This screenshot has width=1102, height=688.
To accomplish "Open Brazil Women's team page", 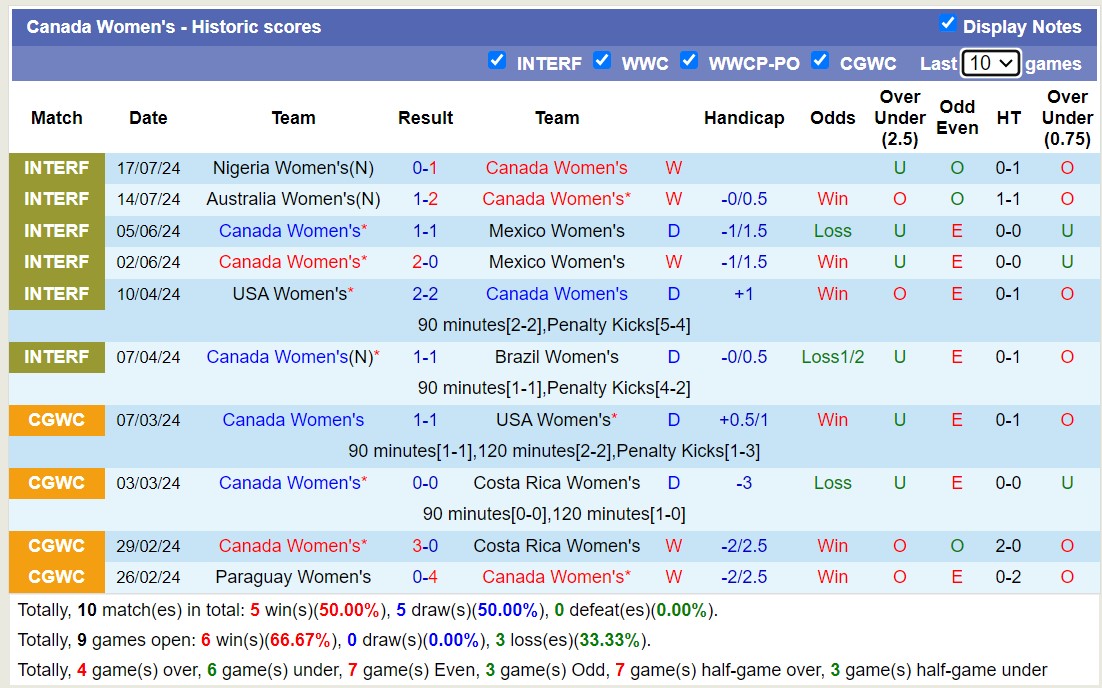I will [x=556, y=357].
